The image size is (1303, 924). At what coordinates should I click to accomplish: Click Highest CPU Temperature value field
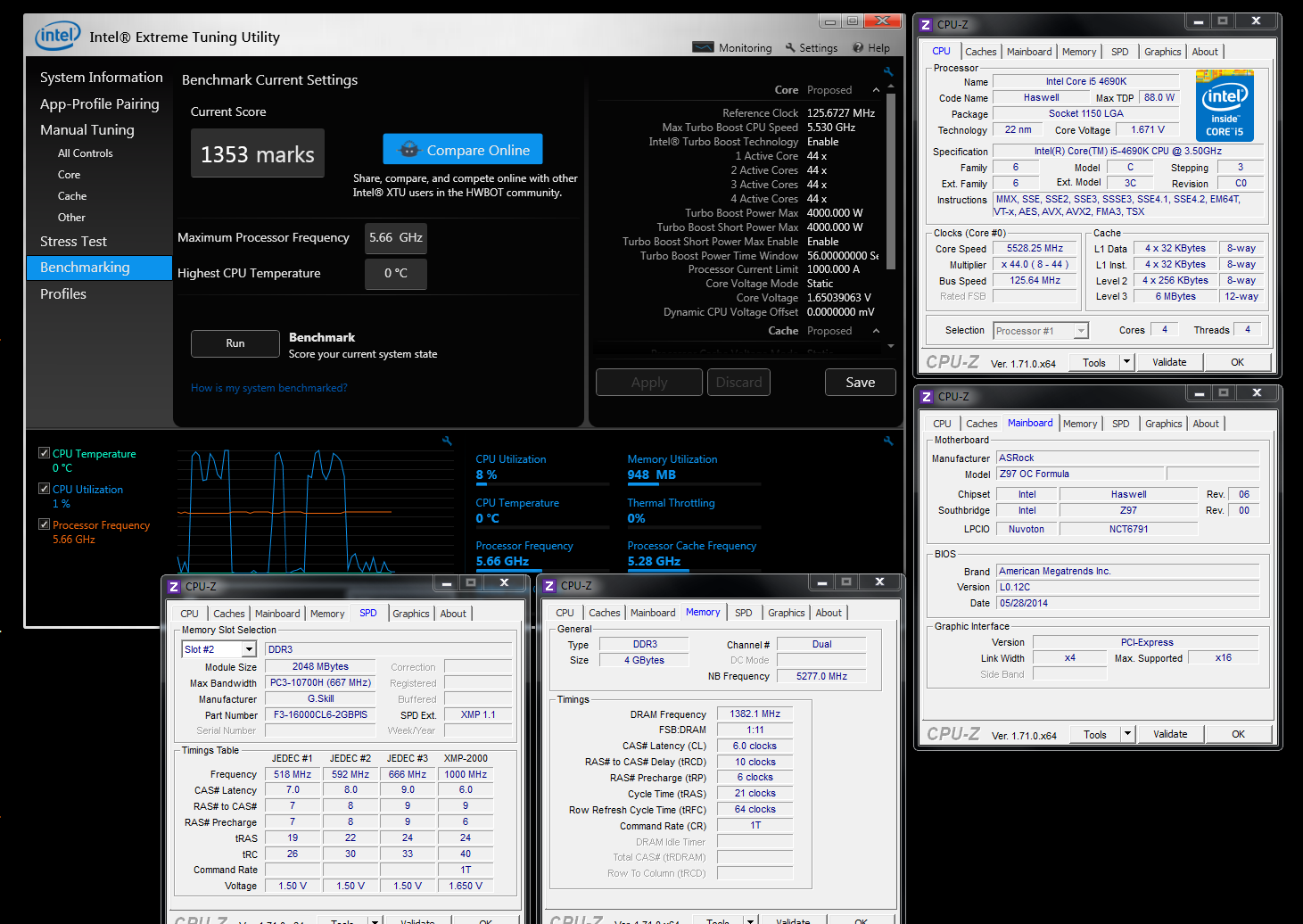point(396,274)
